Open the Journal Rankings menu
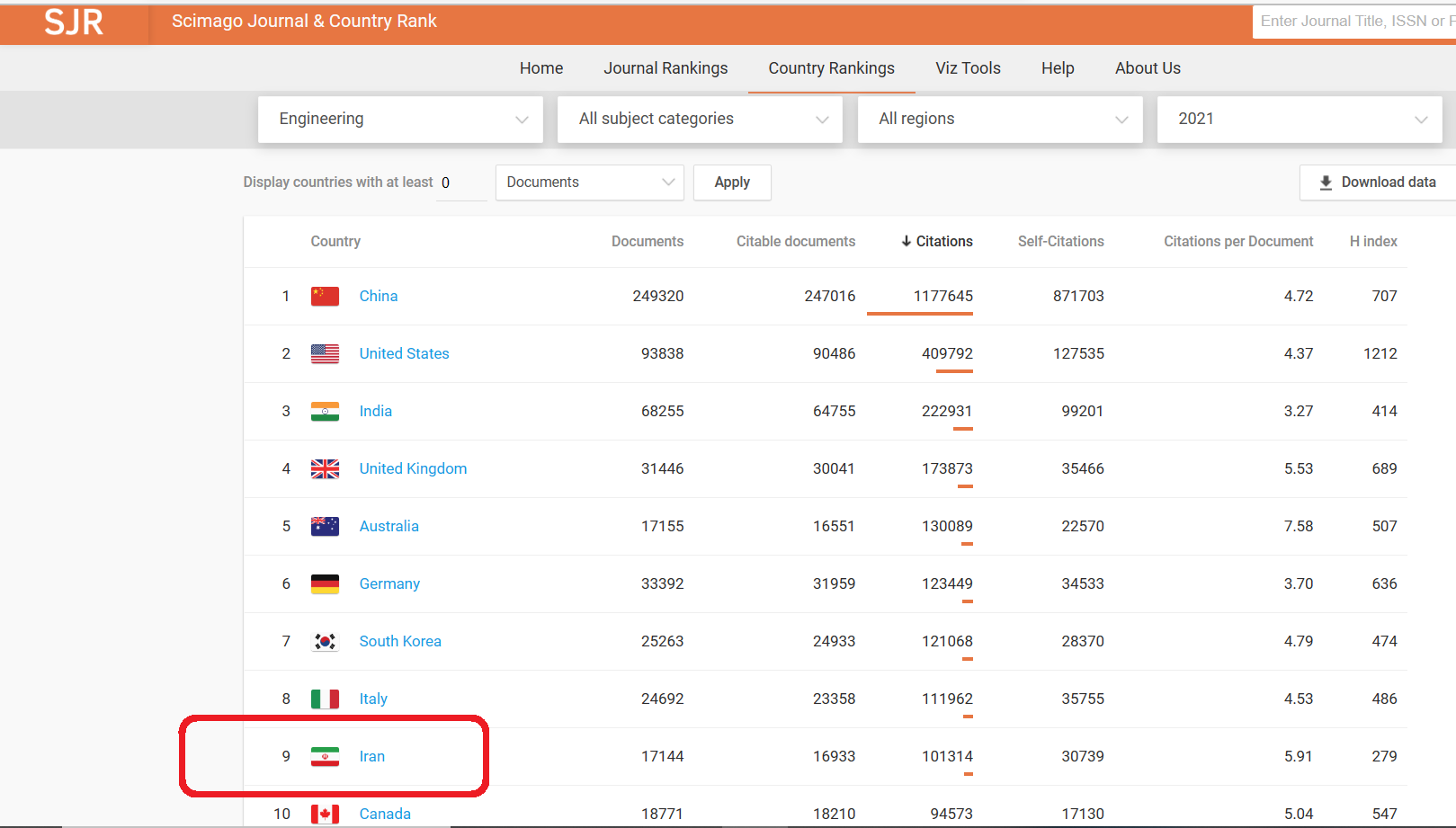 [x=665, y=68]
